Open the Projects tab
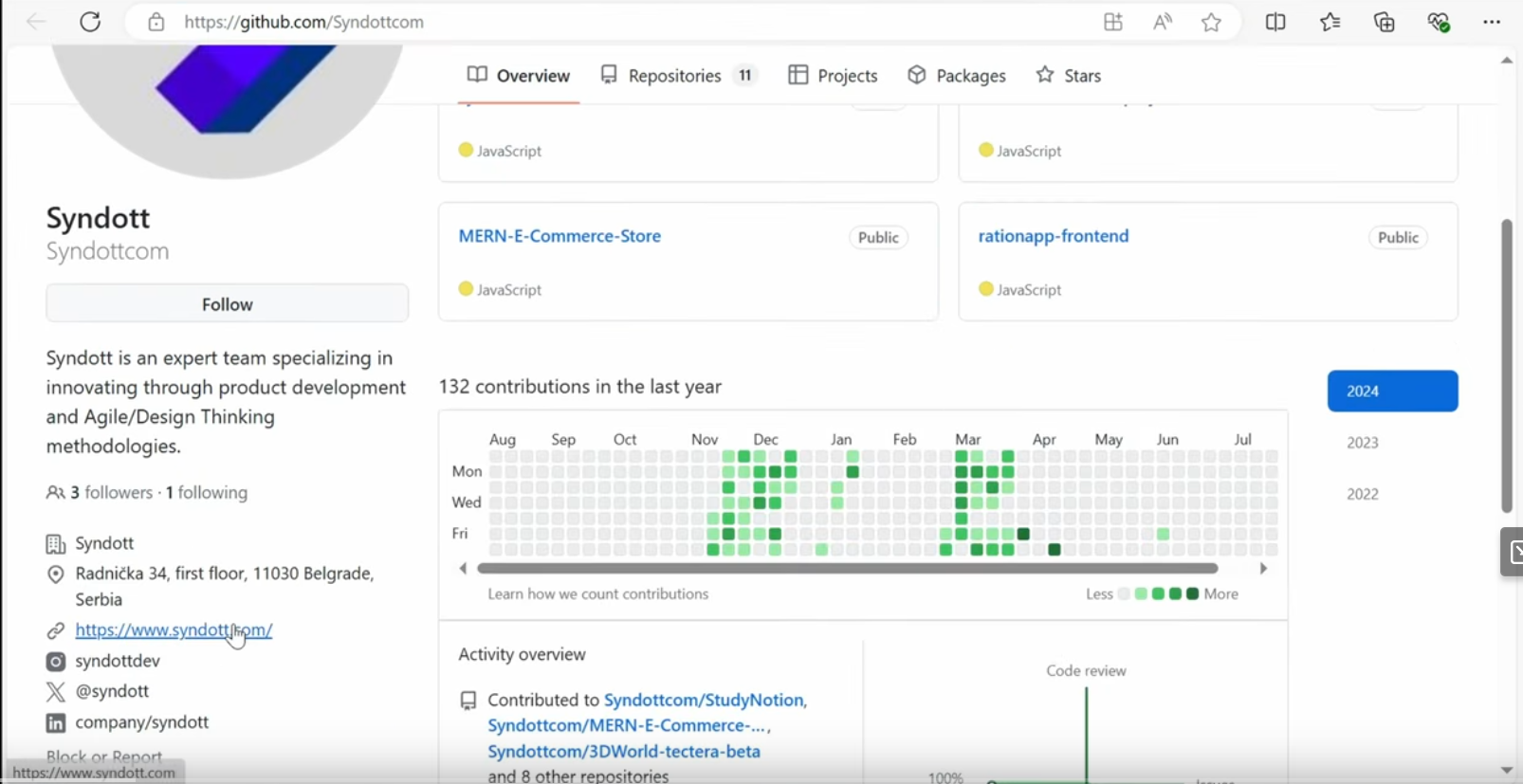Viewport: 1523px width, 784px height. coord(833,76)
